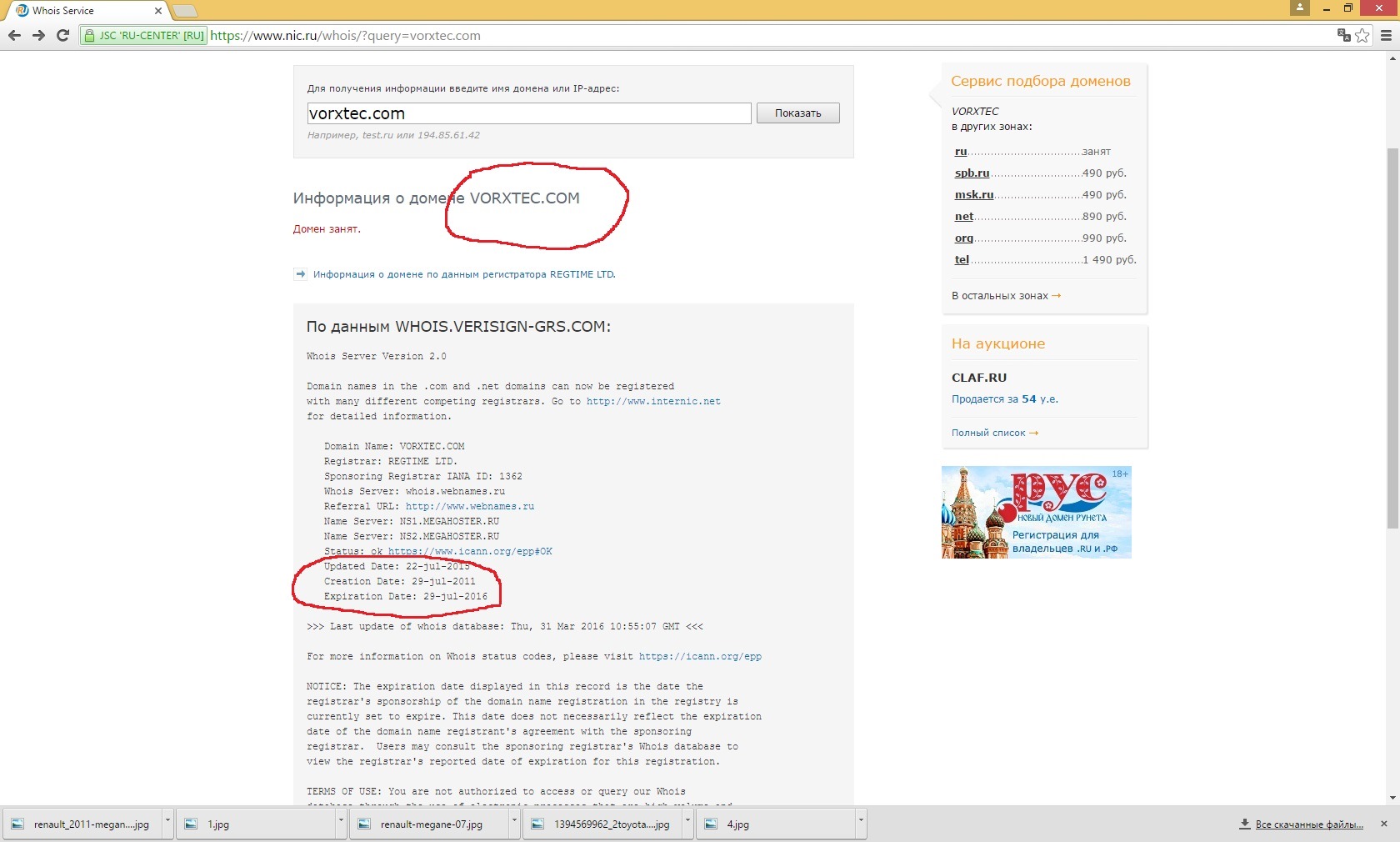Screen dimensions: 1400x842
Task: Open downloaded renault_2011-megan....jpg file
Action: (84, 824)
